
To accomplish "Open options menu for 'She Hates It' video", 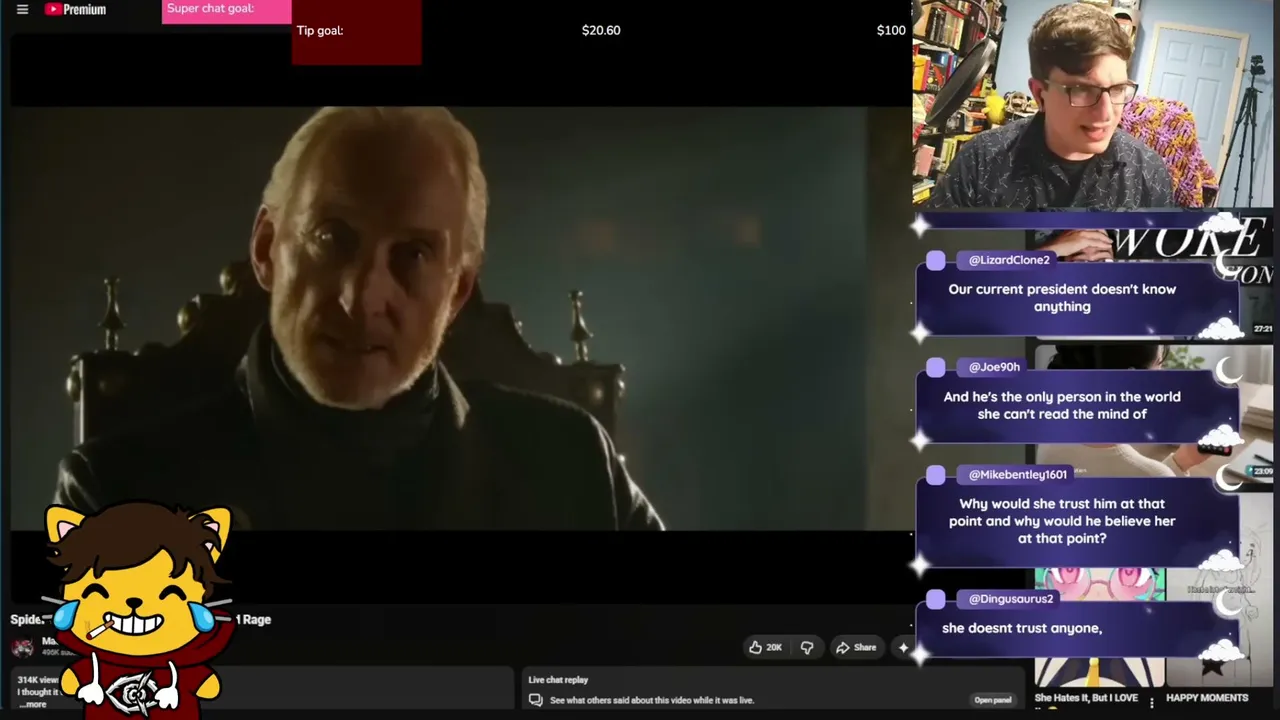I will click(x=1152, y=703).
